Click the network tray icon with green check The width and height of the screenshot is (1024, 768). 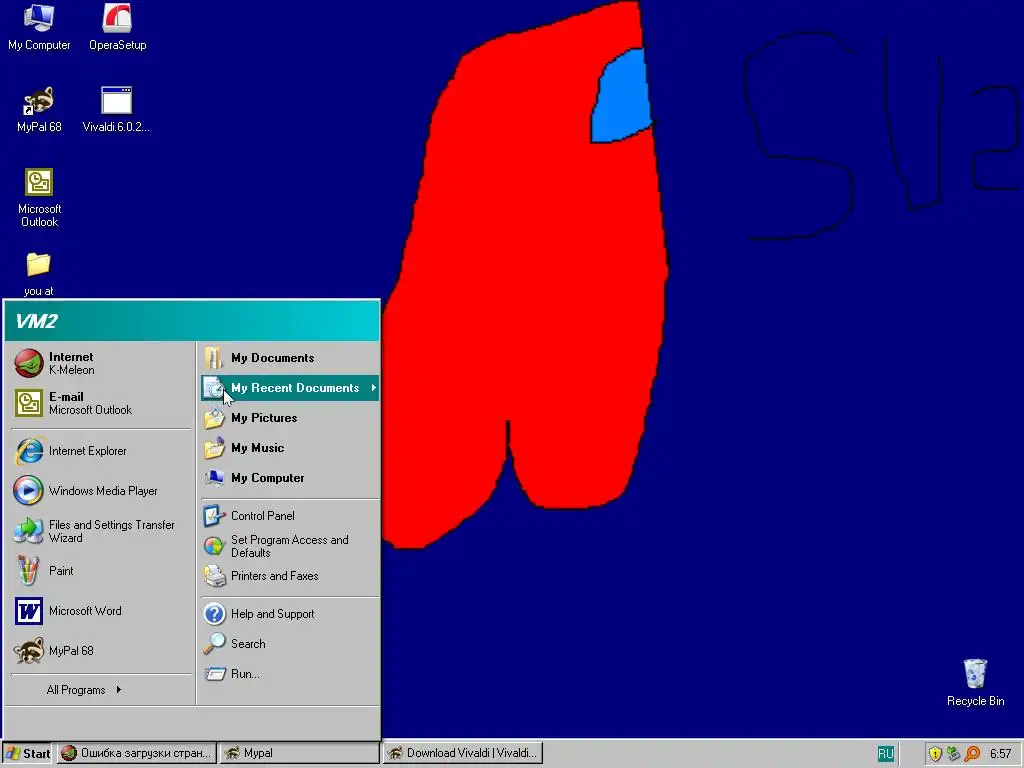pyautogui.click(x=953, y=754)
